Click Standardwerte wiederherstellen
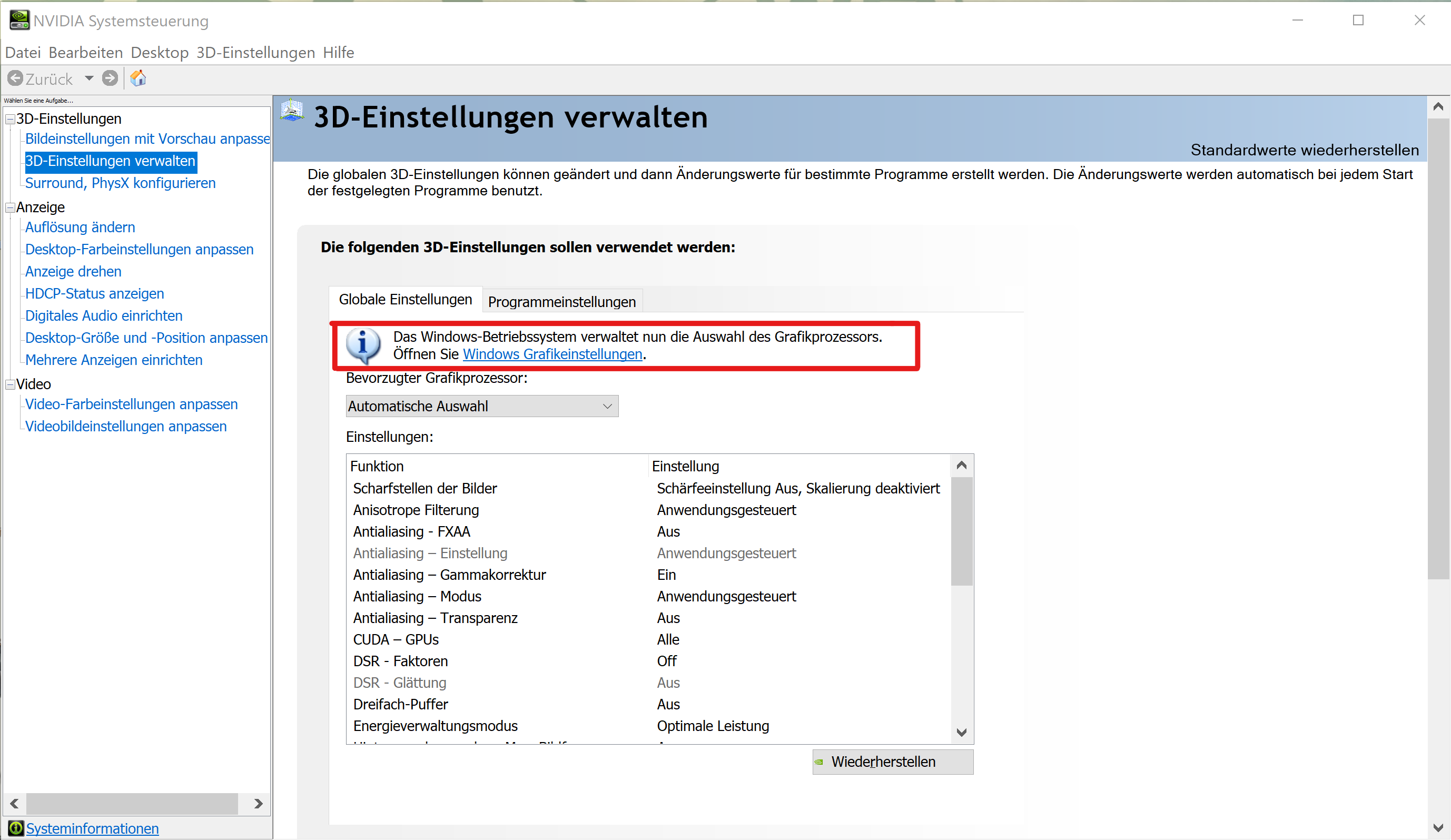Viewport: 1451px width, 840px height. click(x=1304, y=150)
